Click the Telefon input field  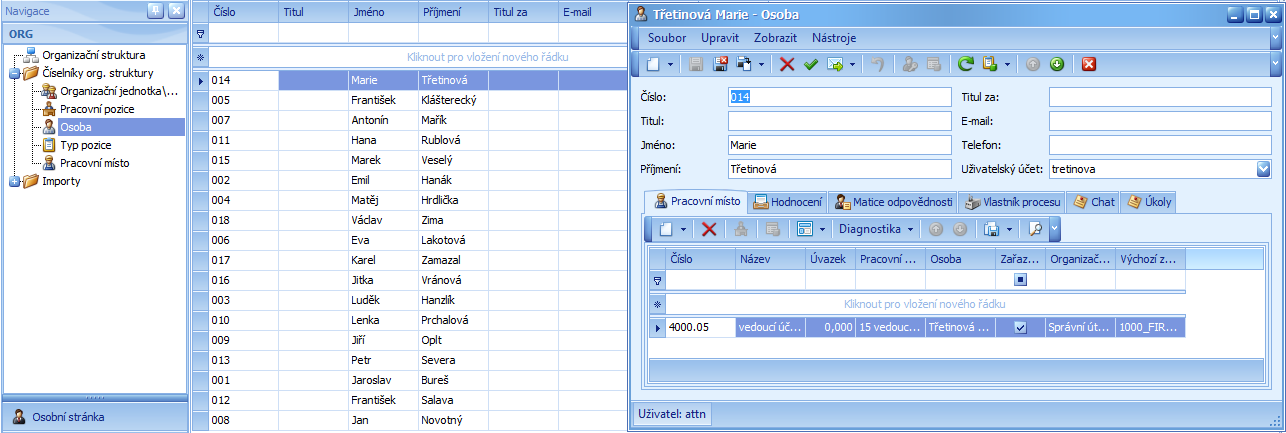1160,145
